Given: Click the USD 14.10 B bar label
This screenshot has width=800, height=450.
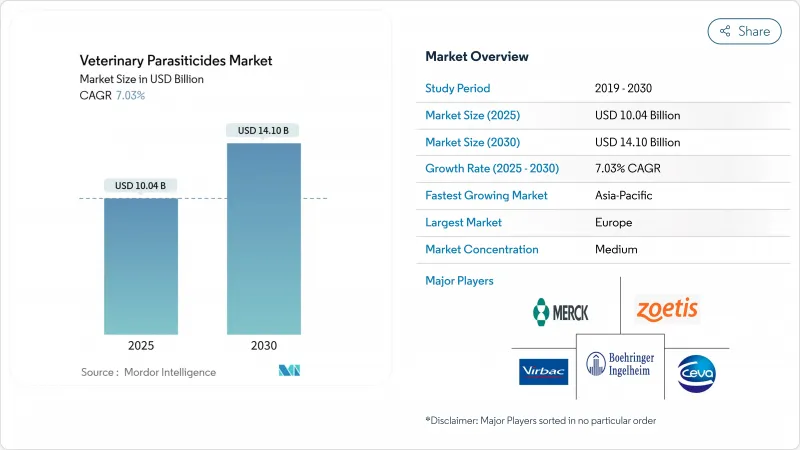Looking at the screenshot, I should click(x=263, y=130).
